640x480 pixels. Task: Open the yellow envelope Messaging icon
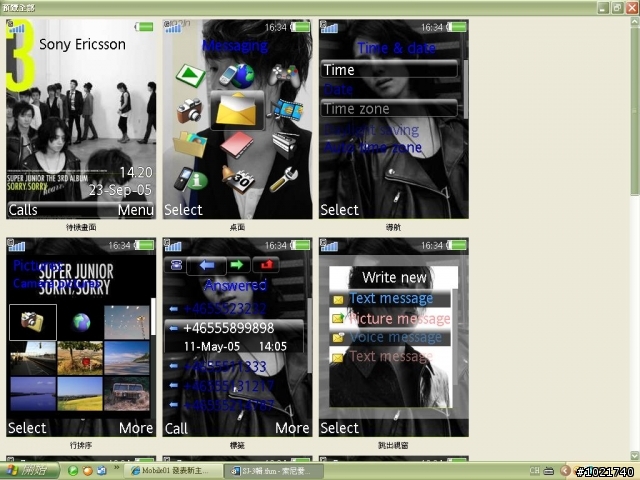click(x=237, y=110)
